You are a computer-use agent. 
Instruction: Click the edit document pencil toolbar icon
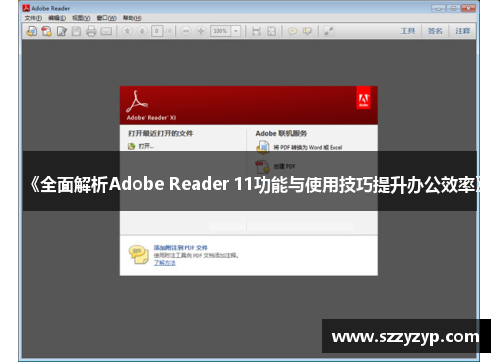[62, 31]
